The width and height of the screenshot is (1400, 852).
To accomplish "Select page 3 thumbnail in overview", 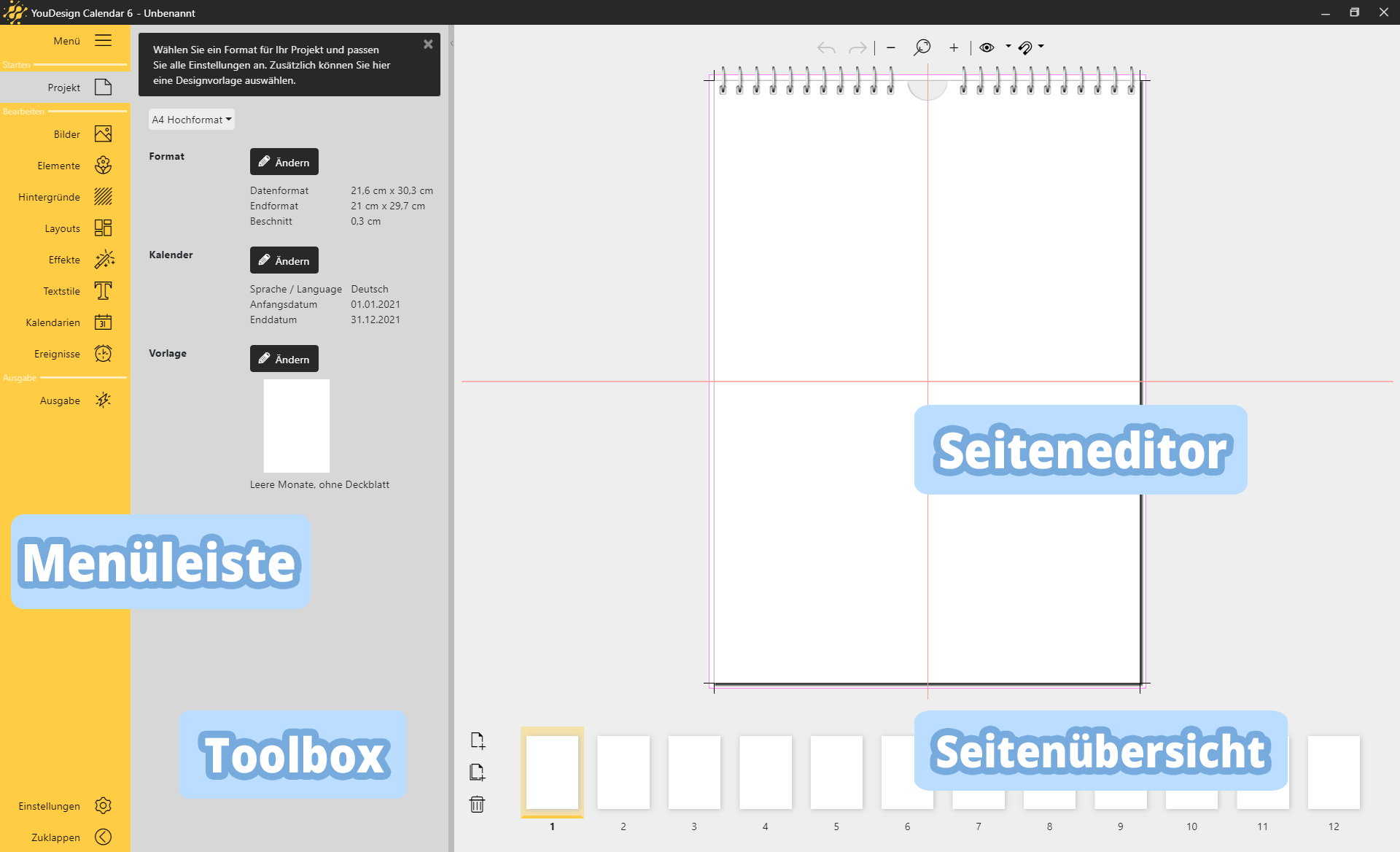I will click(x=694, y=772).
